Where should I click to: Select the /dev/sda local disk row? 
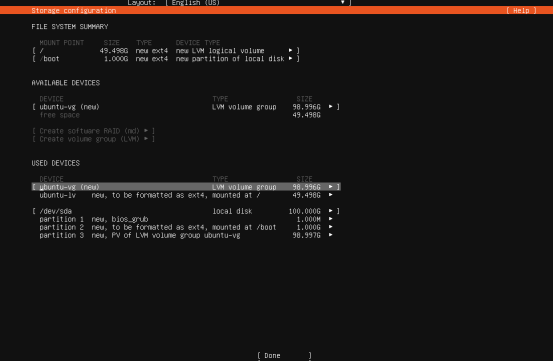point(186,211)
